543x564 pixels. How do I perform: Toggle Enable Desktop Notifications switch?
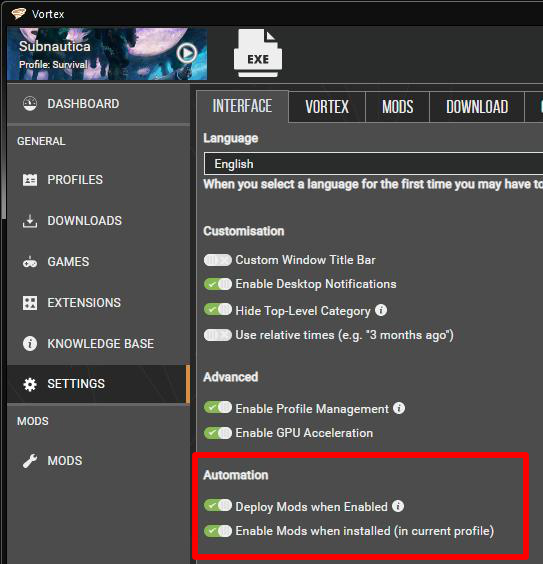(x=218, y=284)
